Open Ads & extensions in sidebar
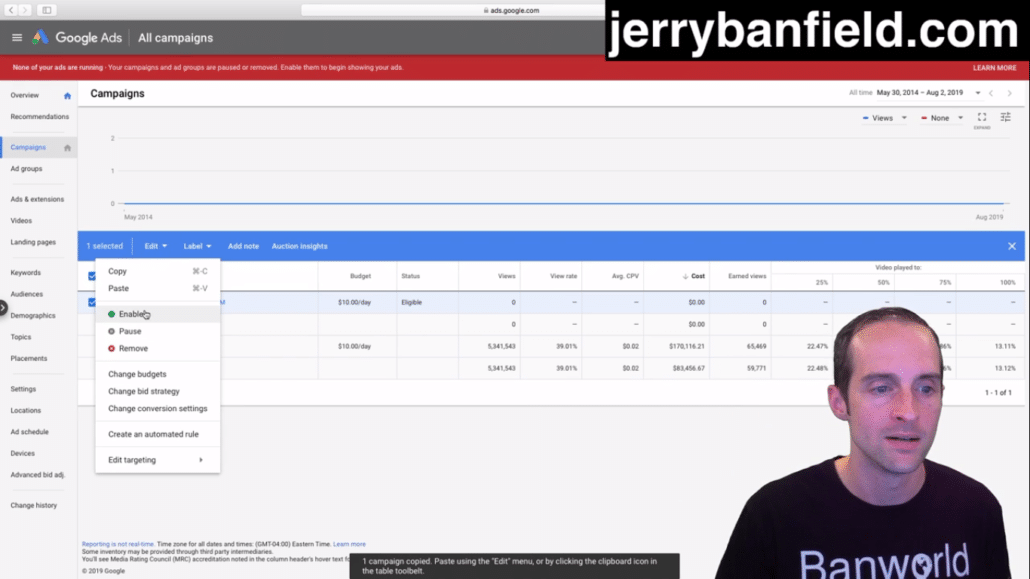 pyautogui.click(x=37, y=199)
